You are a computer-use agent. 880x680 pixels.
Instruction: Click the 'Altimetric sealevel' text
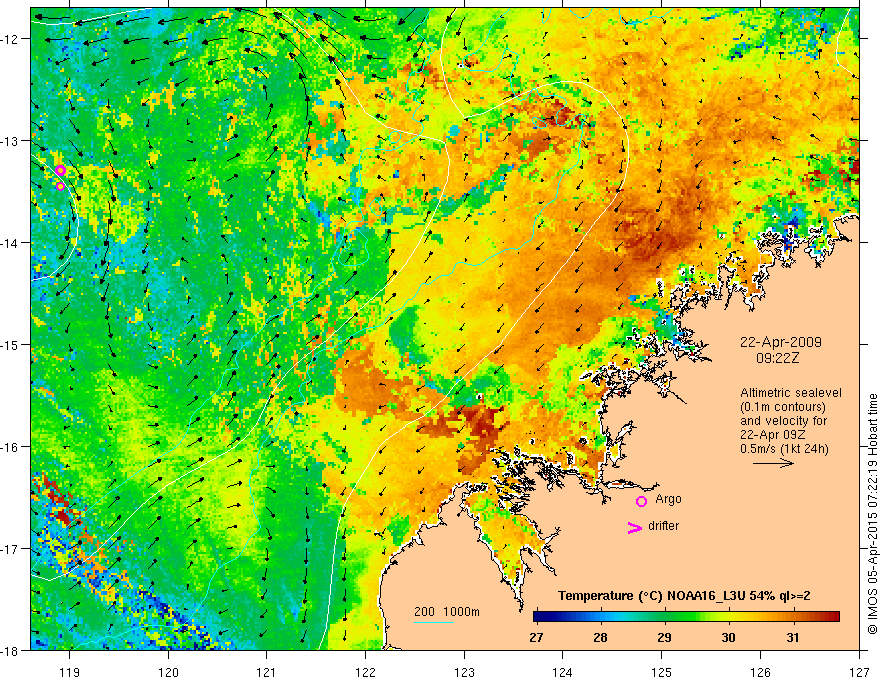point(791,393)
